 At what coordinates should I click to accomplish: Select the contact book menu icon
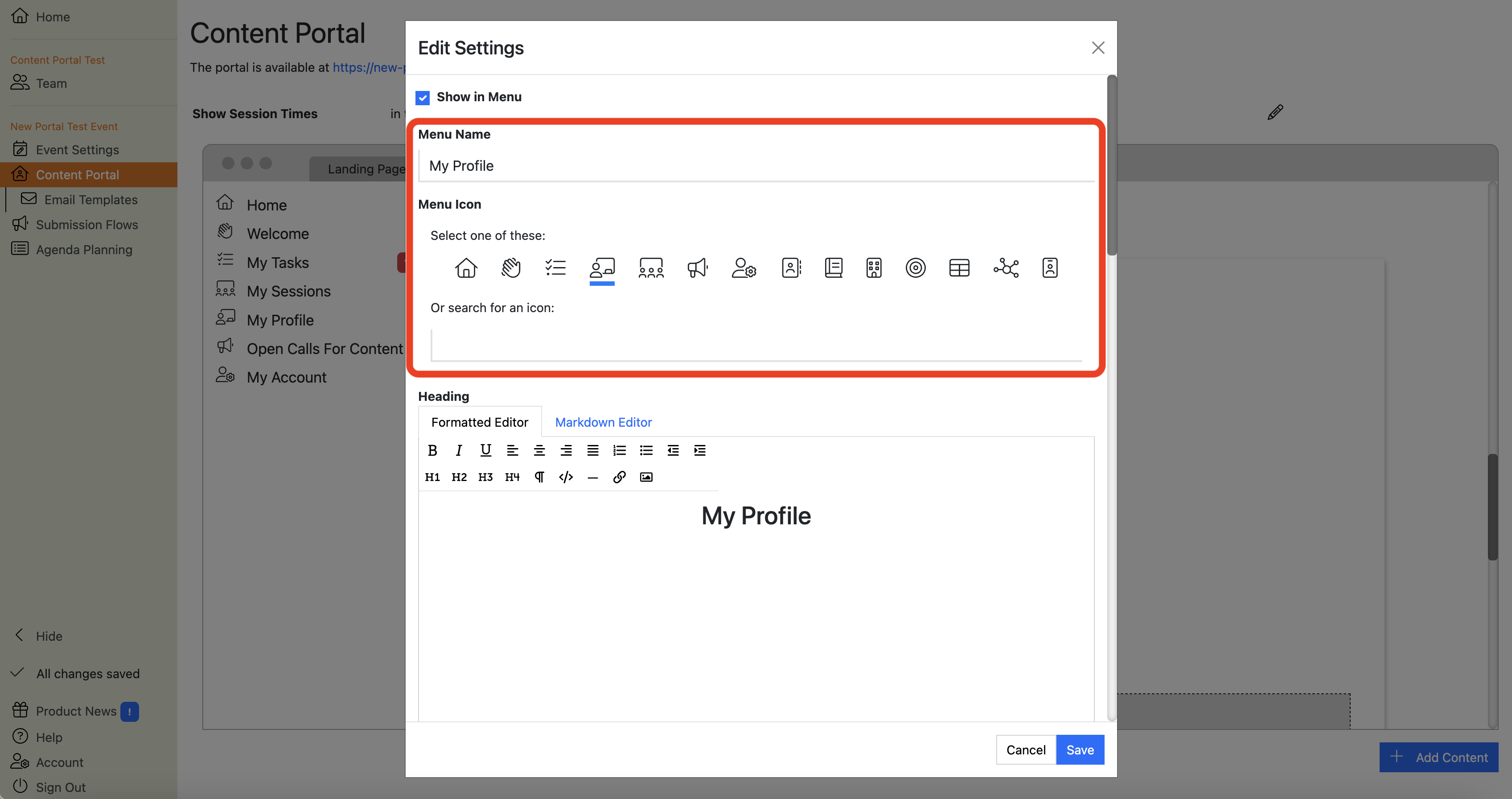[791, 268]
